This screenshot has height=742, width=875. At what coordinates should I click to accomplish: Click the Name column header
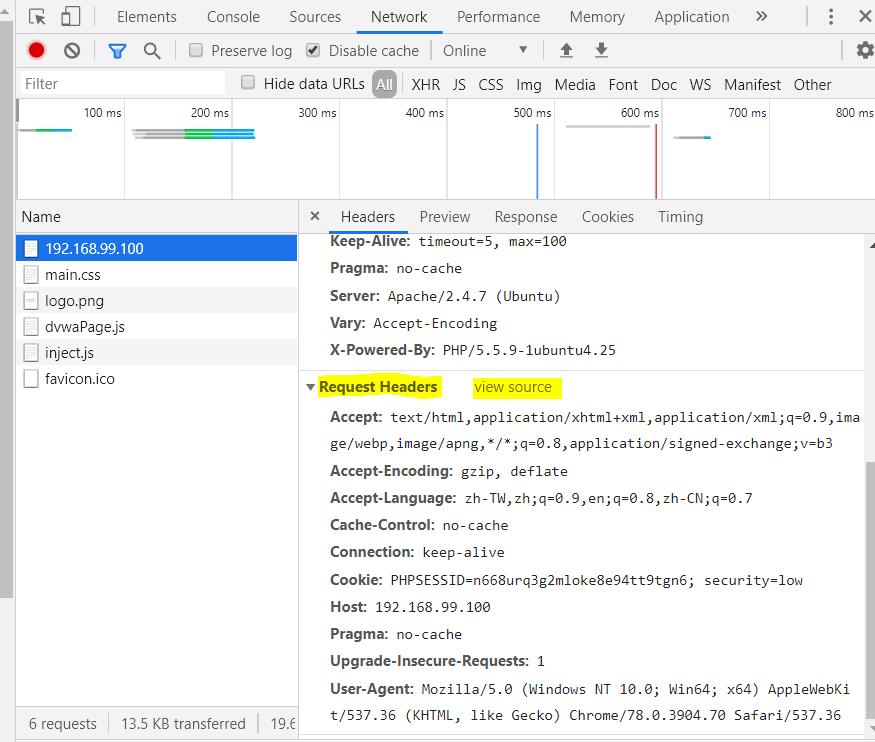156,216
